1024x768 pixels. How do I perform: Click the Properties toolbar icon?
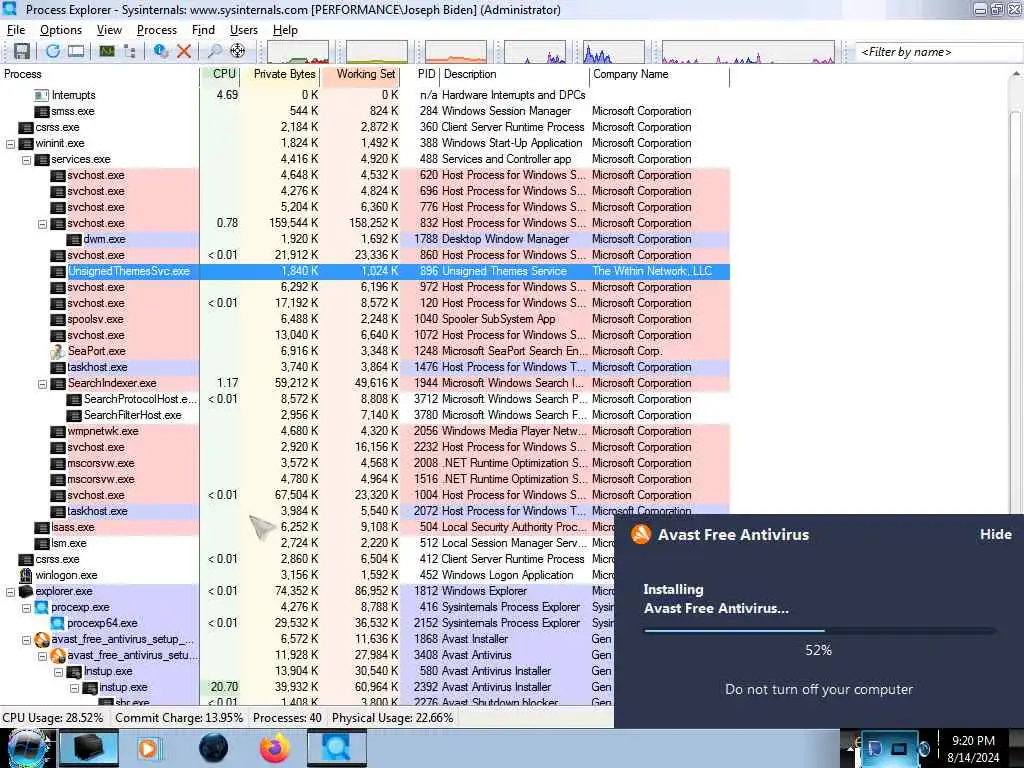pos(161,51)
